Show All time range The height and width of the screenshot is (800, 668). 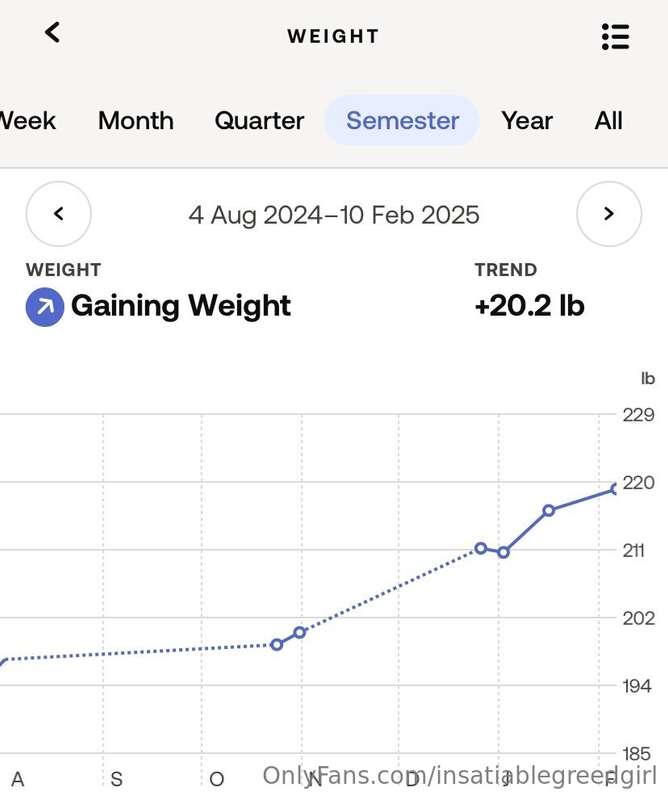pyautogui.click(x=608, y=121)
